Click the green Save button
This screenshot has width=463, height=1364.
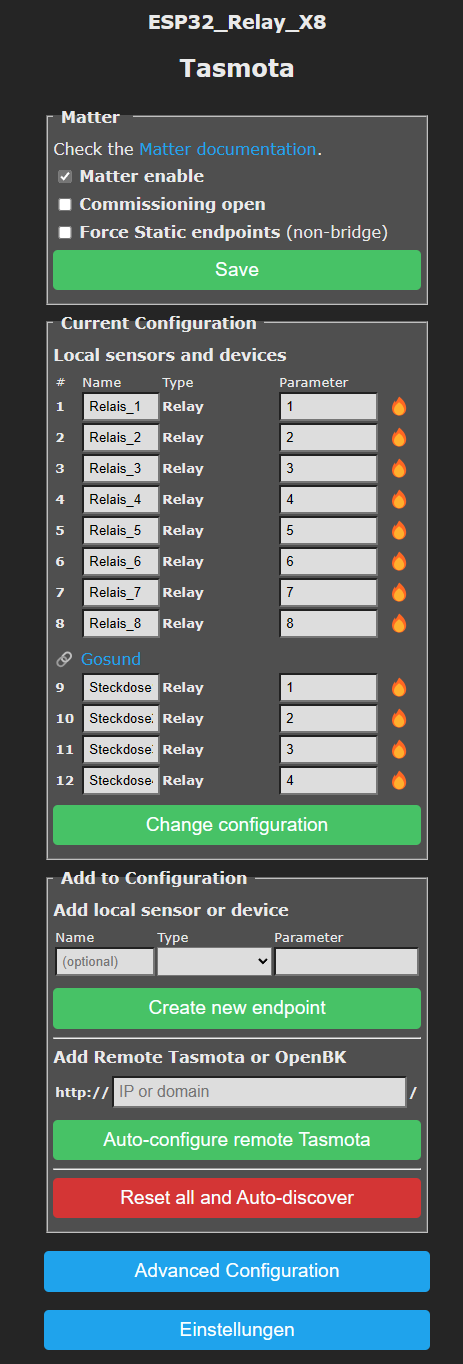tap(237, 270)
